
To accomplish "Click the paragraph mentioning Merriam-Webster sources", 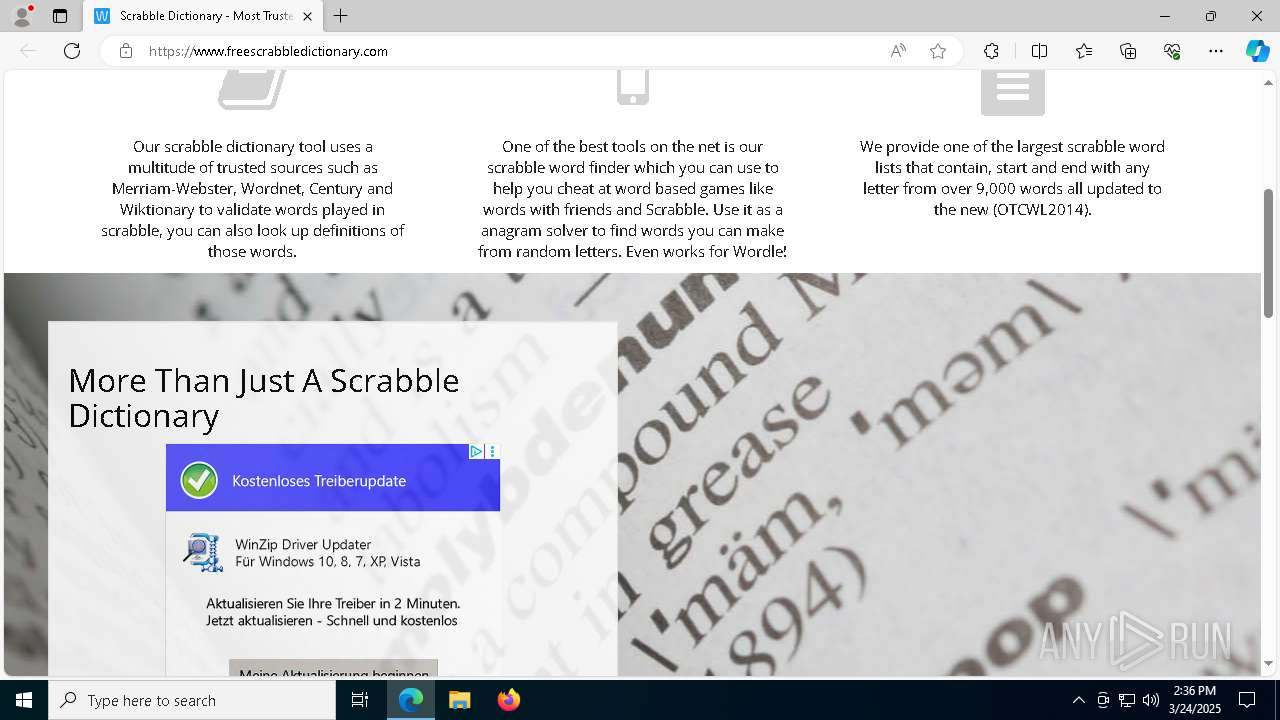I will (x=252, y=199).
